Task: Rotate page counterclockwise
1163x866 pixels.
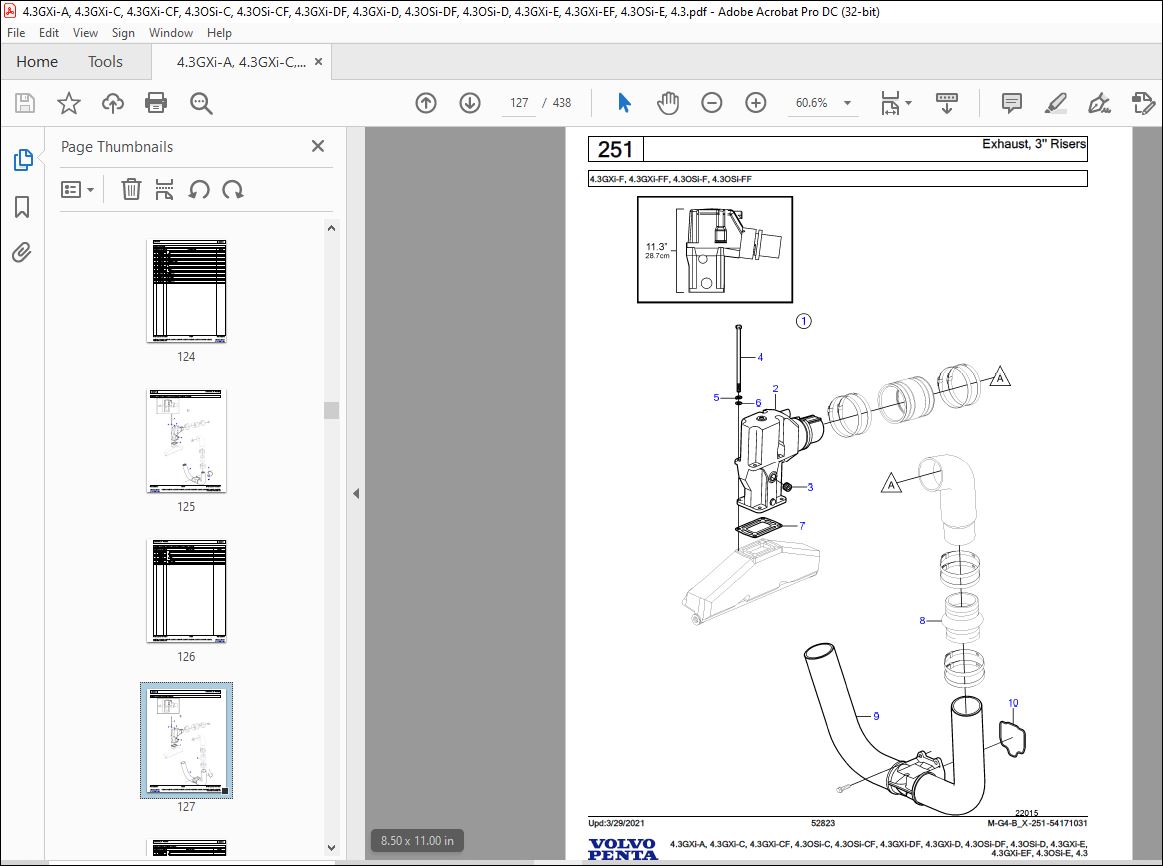Action: tap(199, 190)
